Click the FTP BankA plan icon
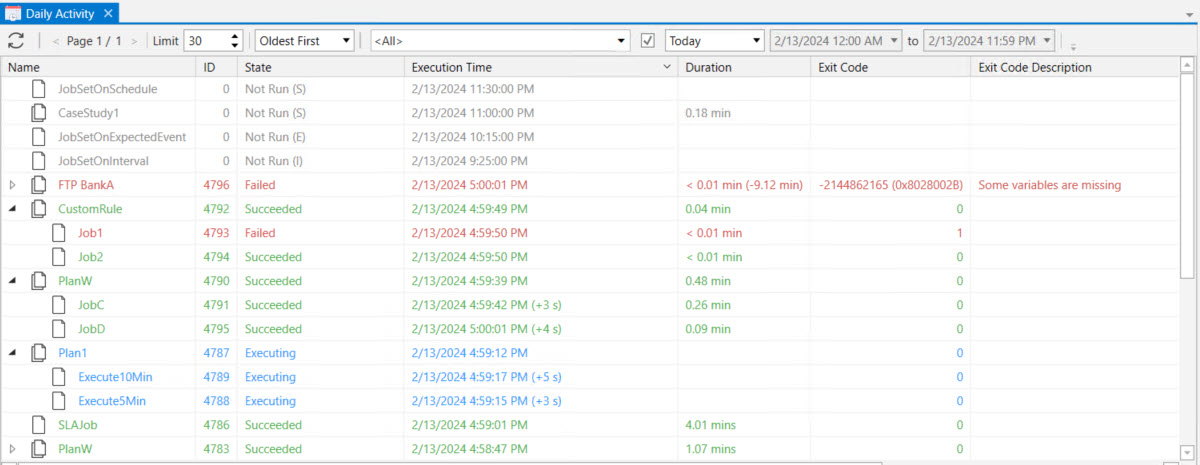Viewport: 1200px width, 465px height. tap(39, 185)
